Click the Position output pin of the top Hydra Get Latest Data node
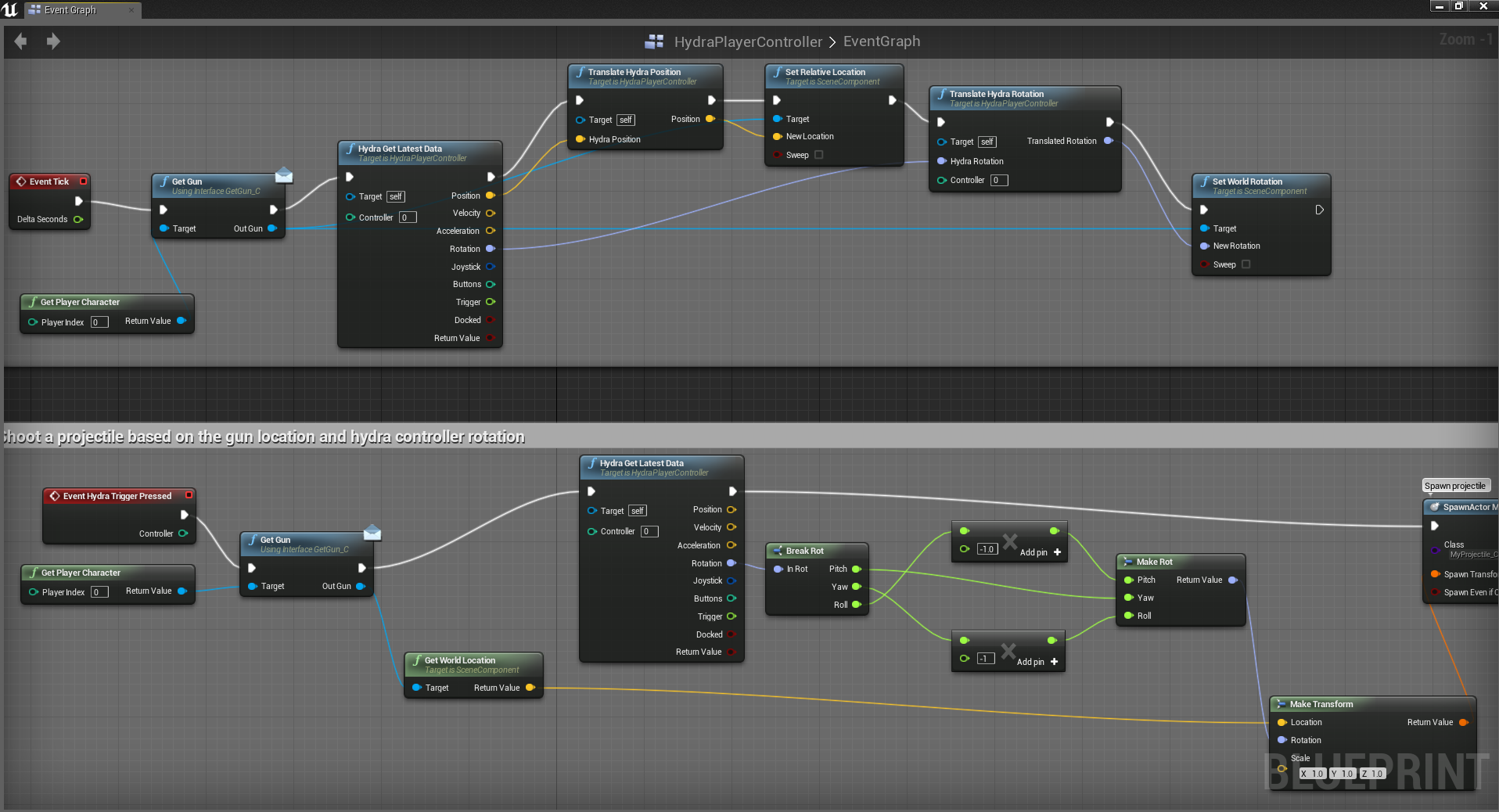The width and height of the screenshot is (1499, 812). point(491,196)
